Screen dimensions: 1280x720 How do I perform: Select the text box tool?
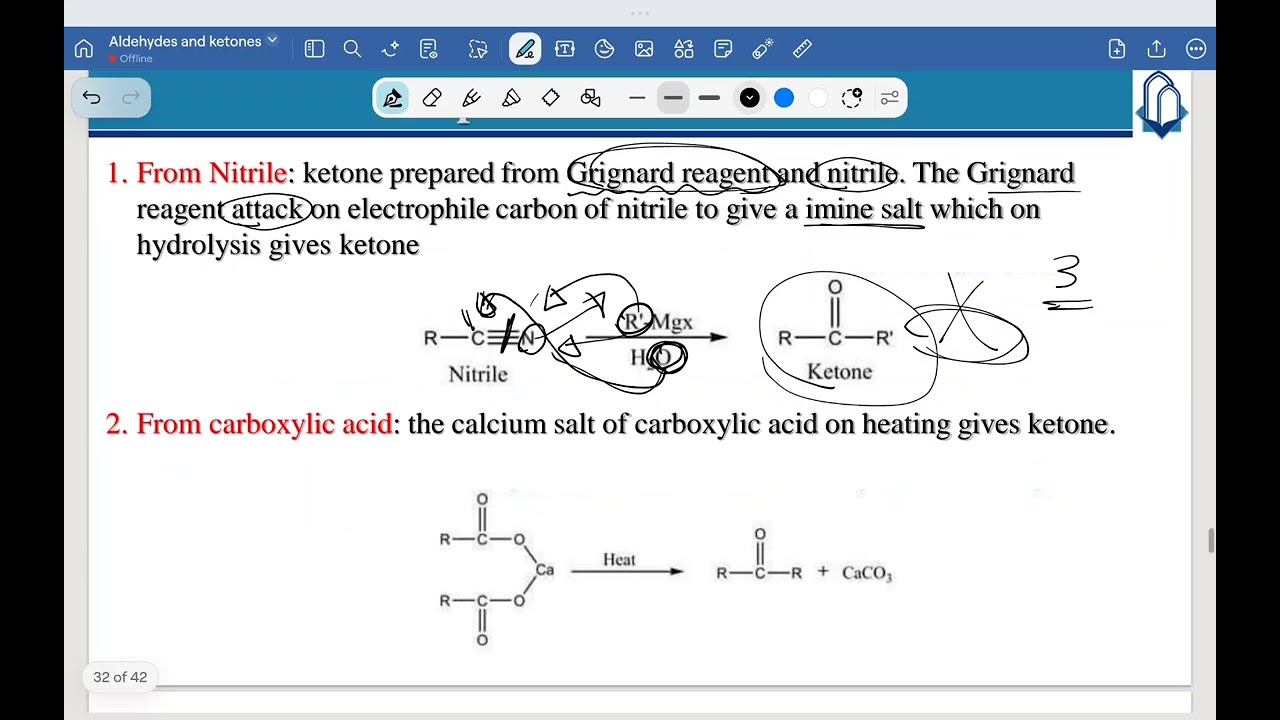click(x=565, y=49)
